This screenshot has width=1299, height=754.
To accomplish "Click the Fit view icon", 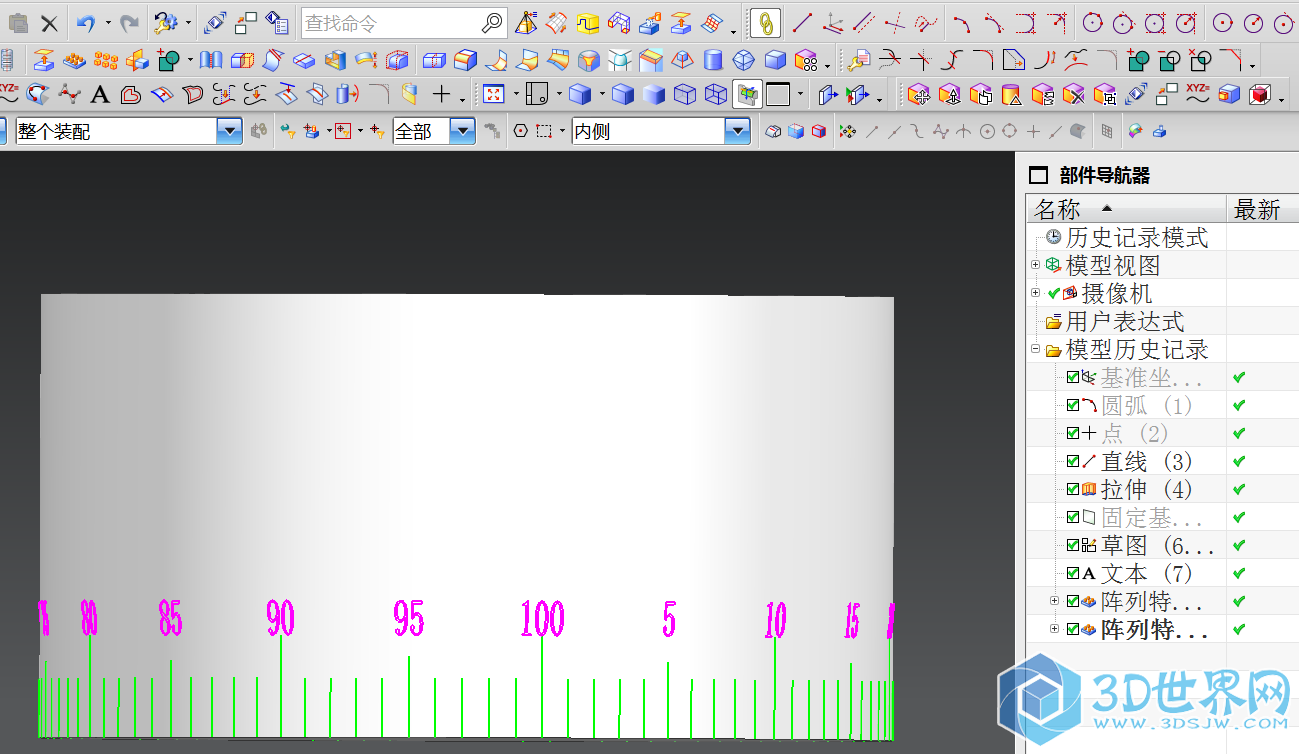I will pos(492,95).
